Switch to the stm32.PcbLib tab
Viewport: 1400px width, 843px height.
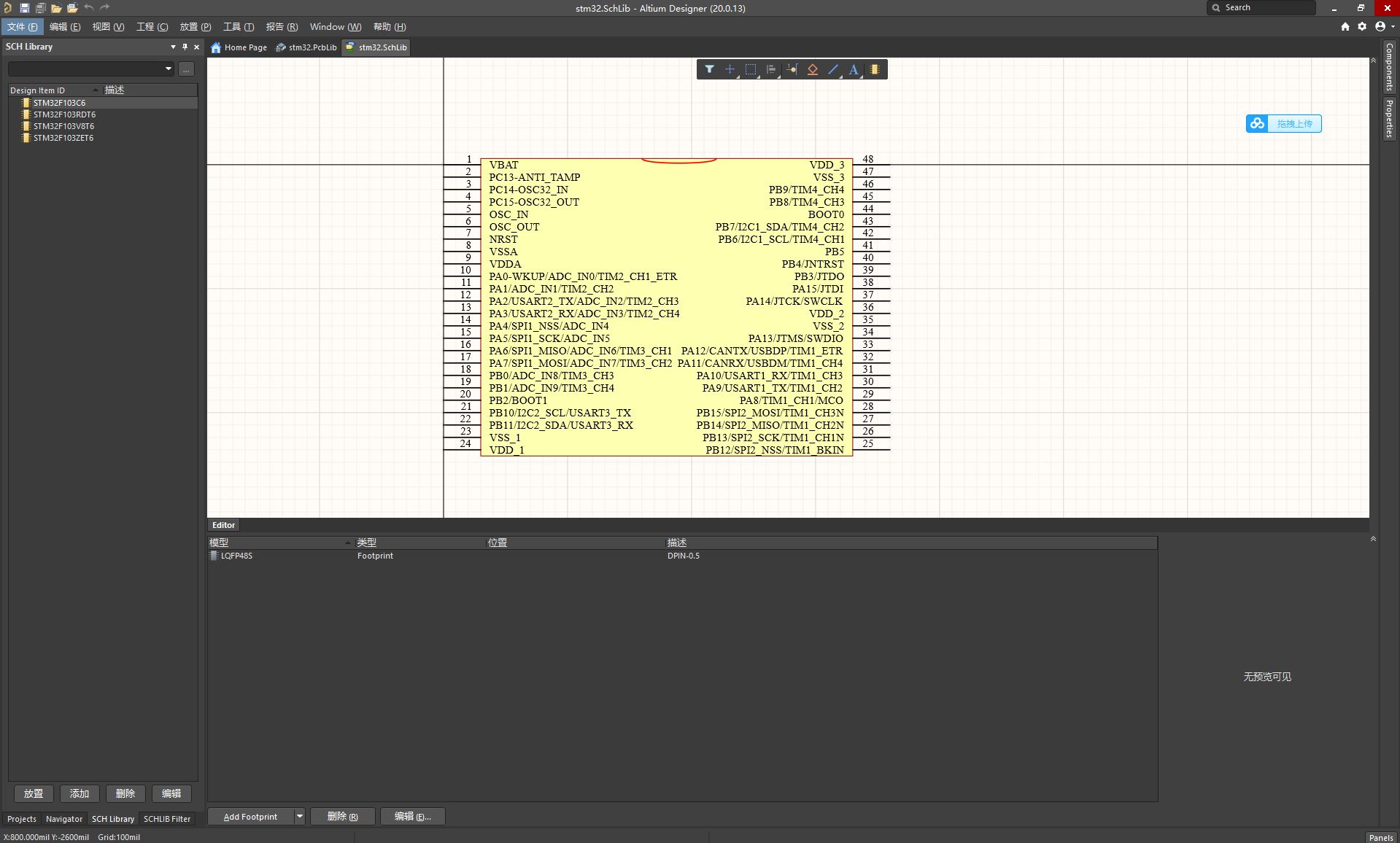point(306,47)
